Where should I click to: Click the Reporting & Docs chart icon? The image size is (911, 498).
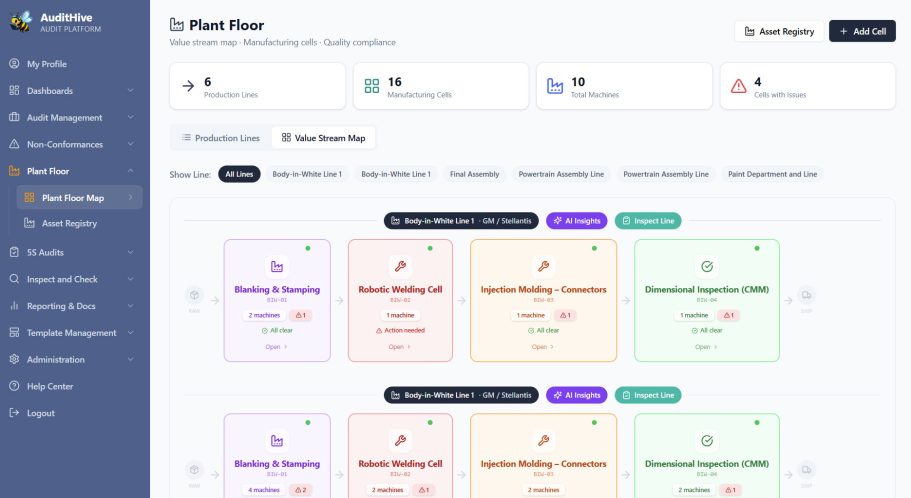point(15,306)
